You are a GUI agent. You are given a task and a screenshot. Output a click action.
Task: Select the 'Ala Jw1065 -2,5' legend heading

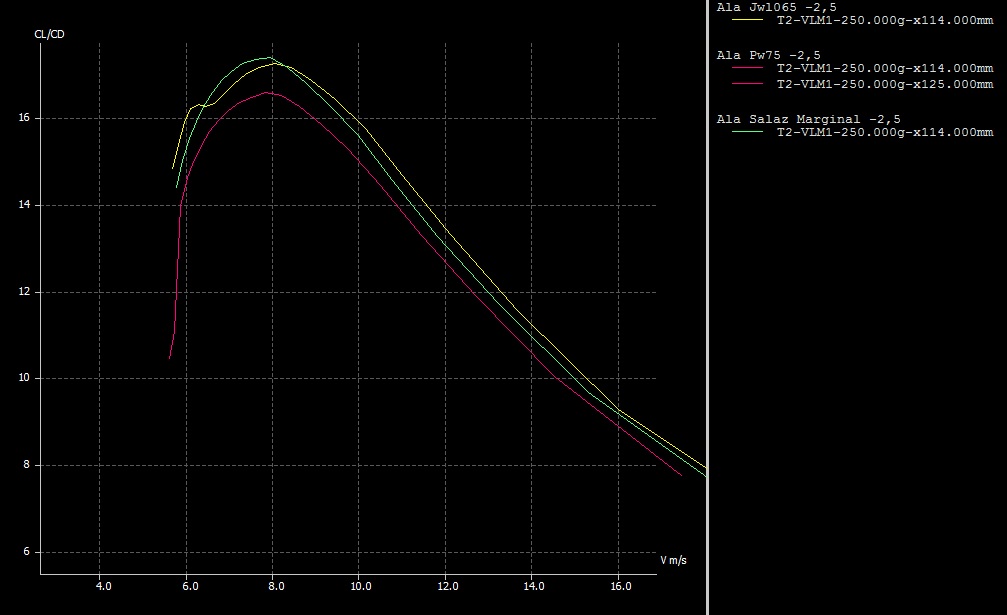tap(776, 7)
